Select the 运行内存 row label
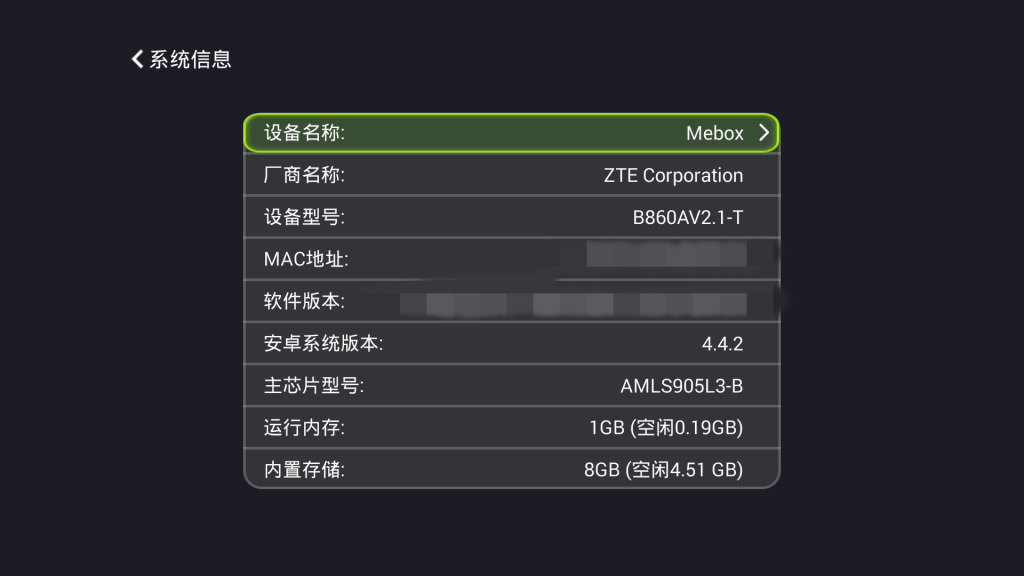The height and width of the screenshot is (576, 1024). pyautogui.click(x=304, y=428)
